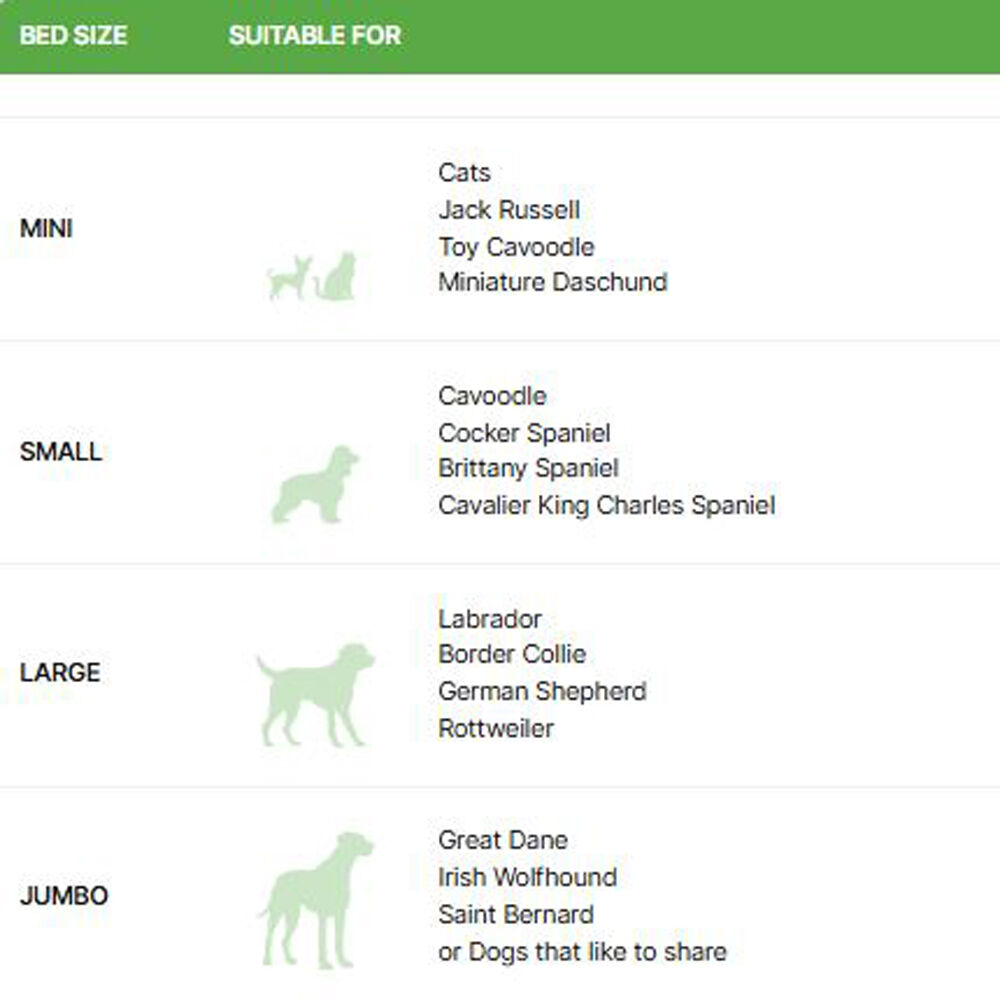The height and width of the screenshot is (1000, 1000).
Task: Click the Jack Russell text
Action: [x=509, y=210]
